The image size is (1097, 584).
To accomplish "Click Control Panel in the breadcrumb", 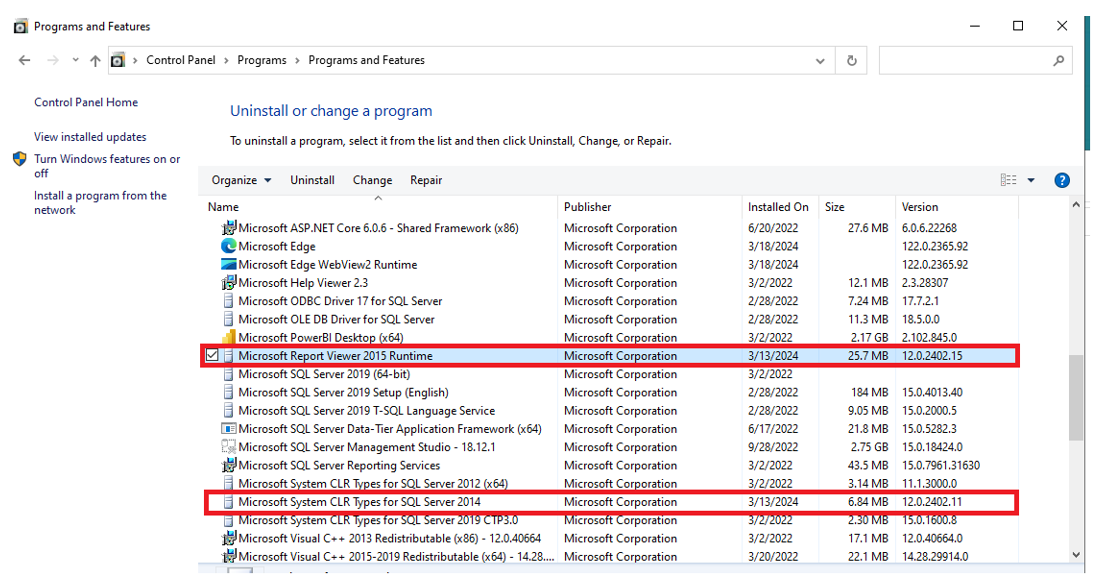I will [x=181, y=60].
